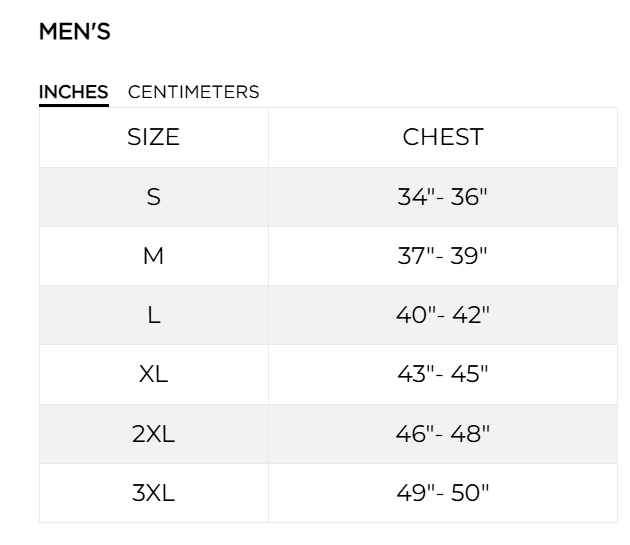Select the M size cell
The height and width of the screenshot is (545, 630).
pyautogui.click(x=153, y=256)
